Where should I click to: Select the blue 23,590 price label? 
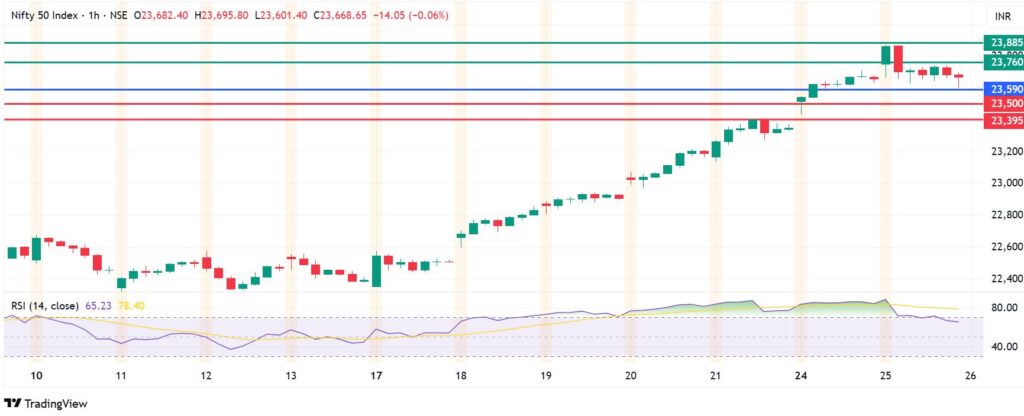1003,90
